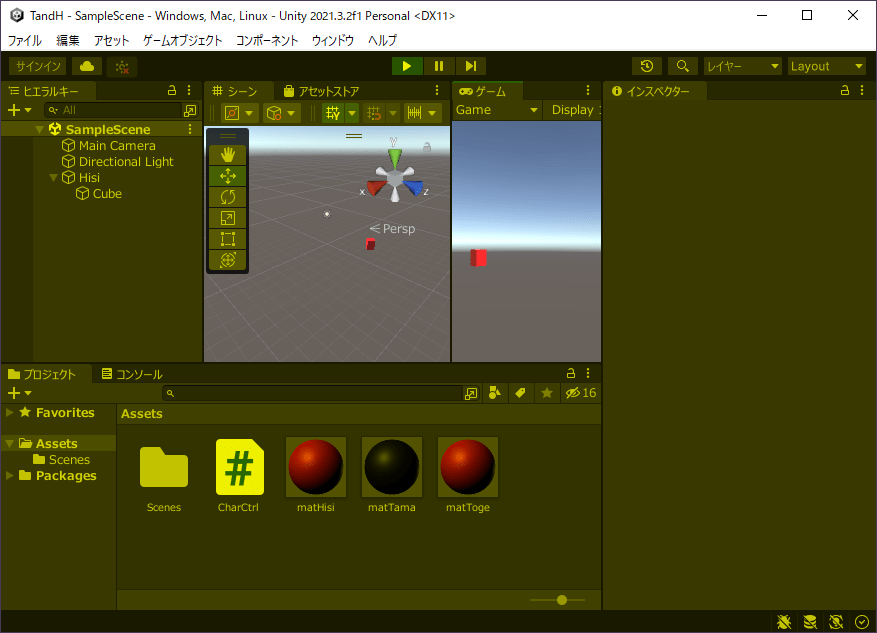This screenshot has height=633, width=877.
Task: Open Hierarchy panel more-options menu
Action: [x=189, y=91]
